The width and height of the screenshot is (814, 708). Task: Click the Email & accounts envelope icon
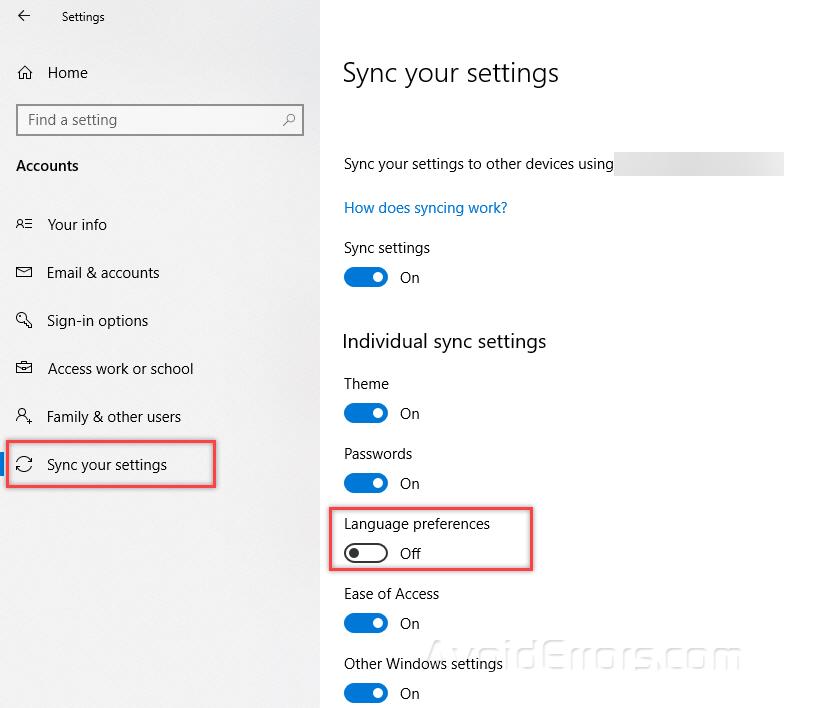point(25,273)
